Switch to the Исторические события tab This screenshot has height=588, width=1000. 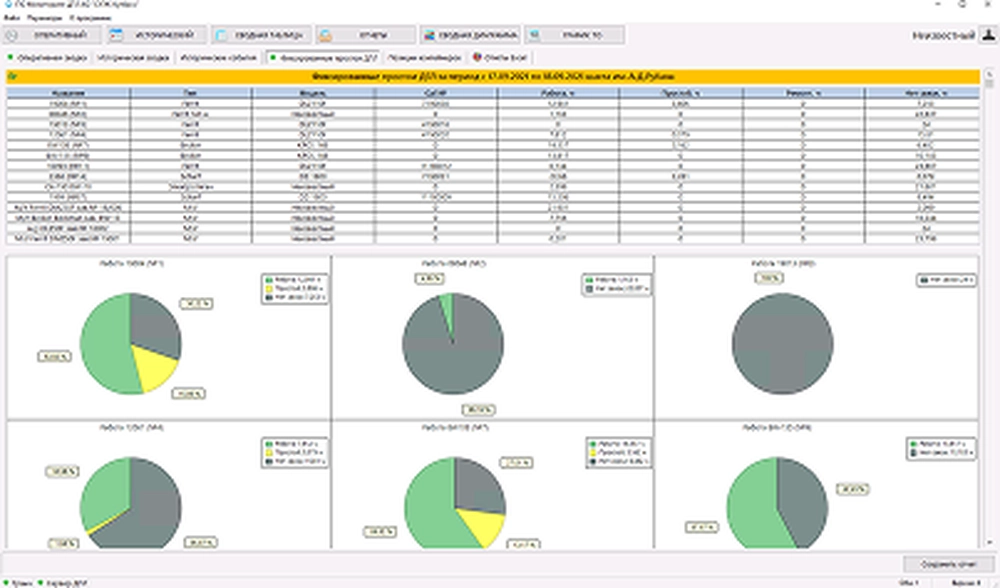tap(219, 58)
